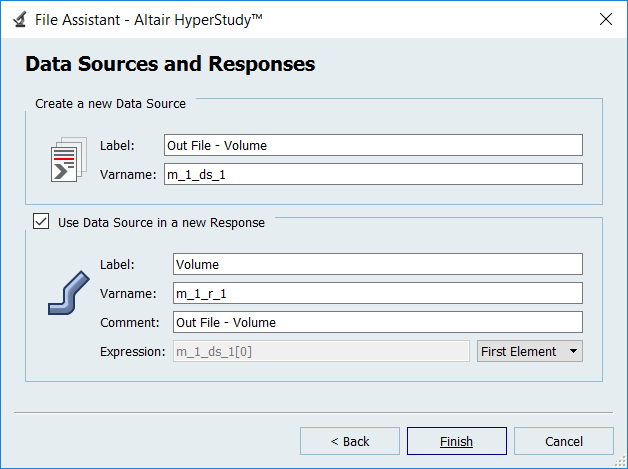This screenshot has width=628, height=469.
Task: Open the First Element dropdown
Action: click(x=530, y=351)
